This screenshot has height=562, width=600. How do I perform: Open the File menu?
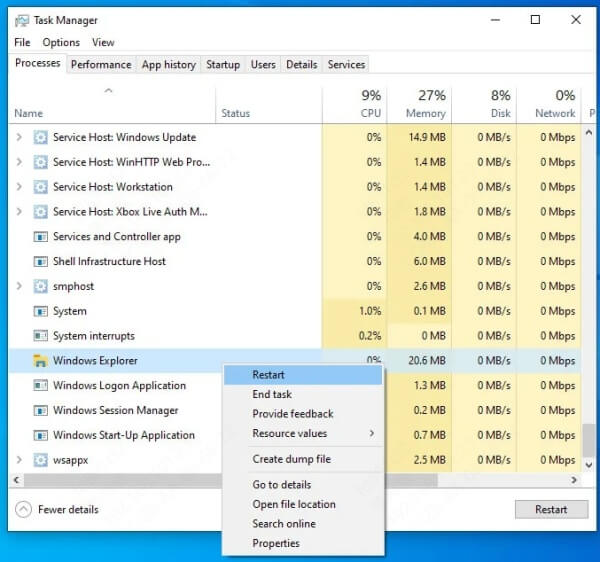click(22, 42)
